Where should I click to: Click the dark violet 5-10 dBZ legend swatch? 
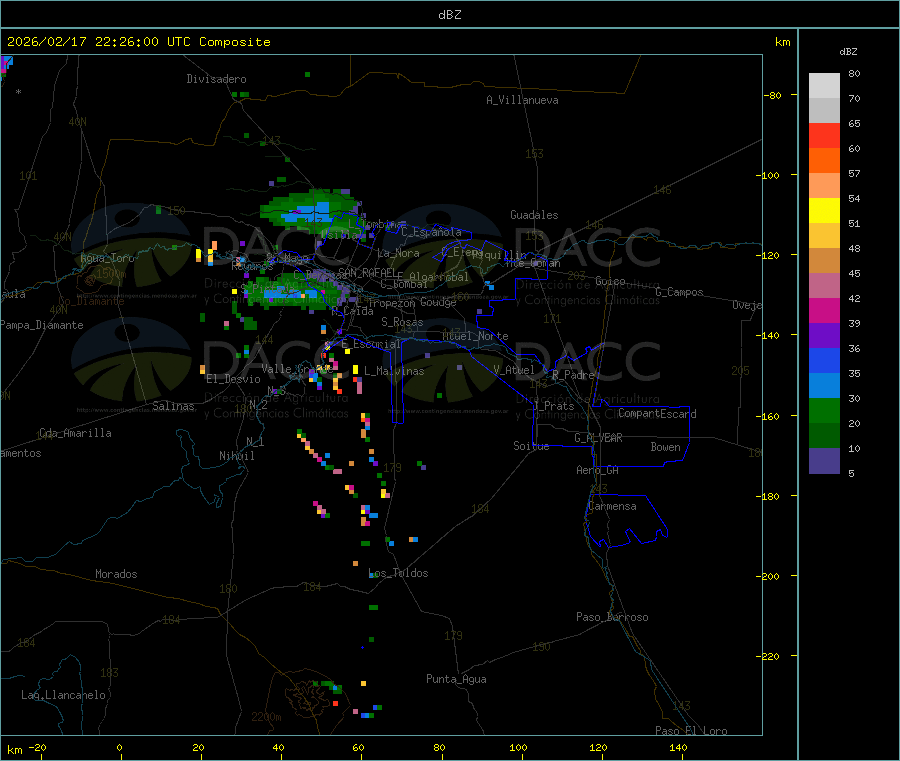[x=824, y=461]
